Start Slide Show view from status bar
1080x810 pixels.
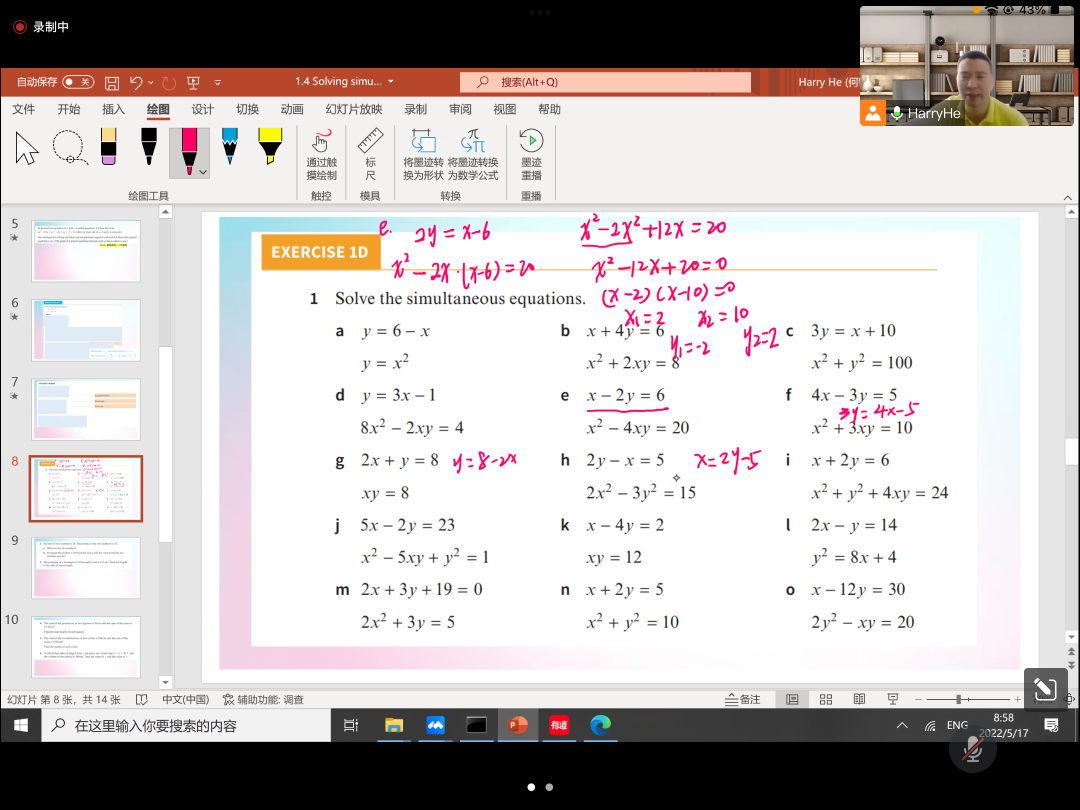coord(893,700)
